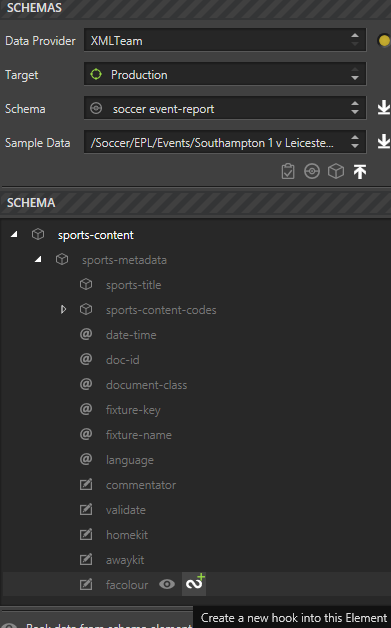Screen dimensions: 391x628
Task: Expand the sports-content-codes tree node
Action: pyautogui.click(x=63, y=310)
